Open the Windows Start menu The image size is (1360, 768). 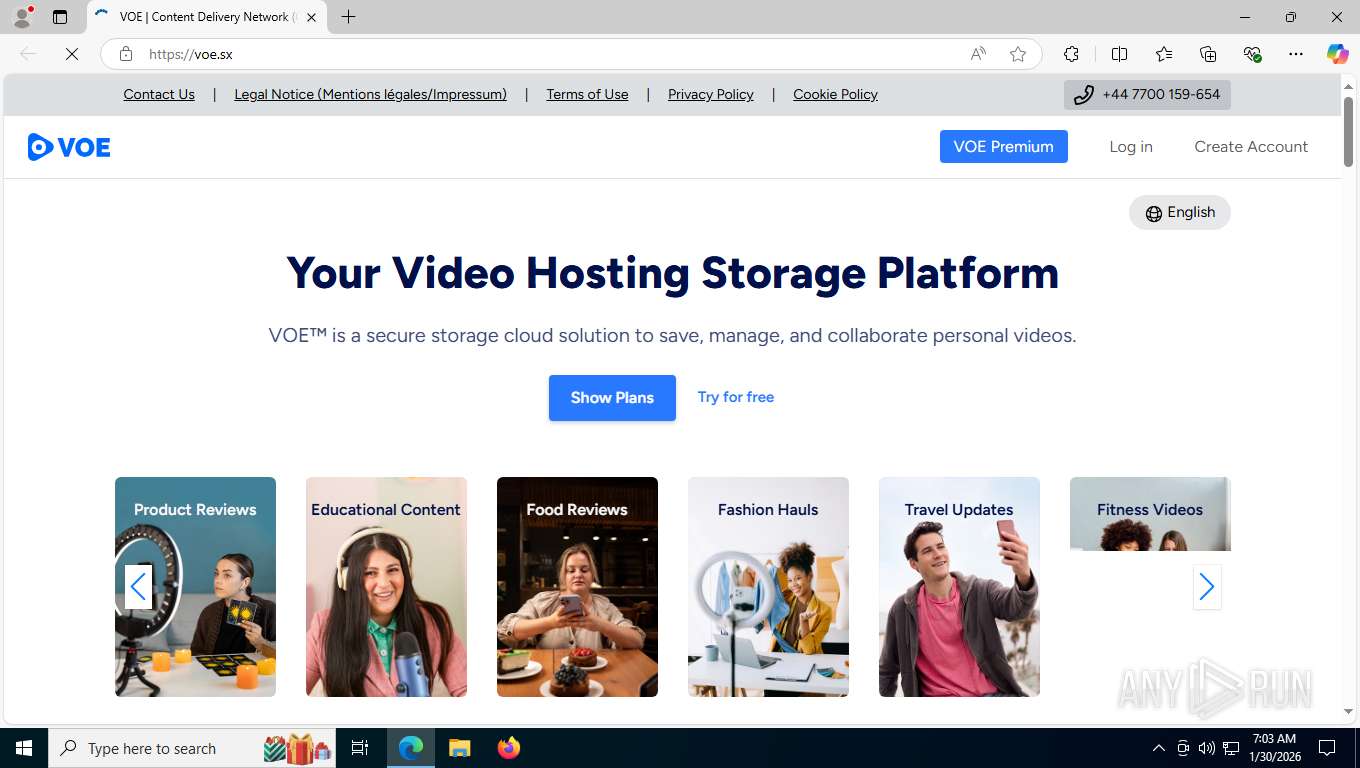[x=24, y=748]
